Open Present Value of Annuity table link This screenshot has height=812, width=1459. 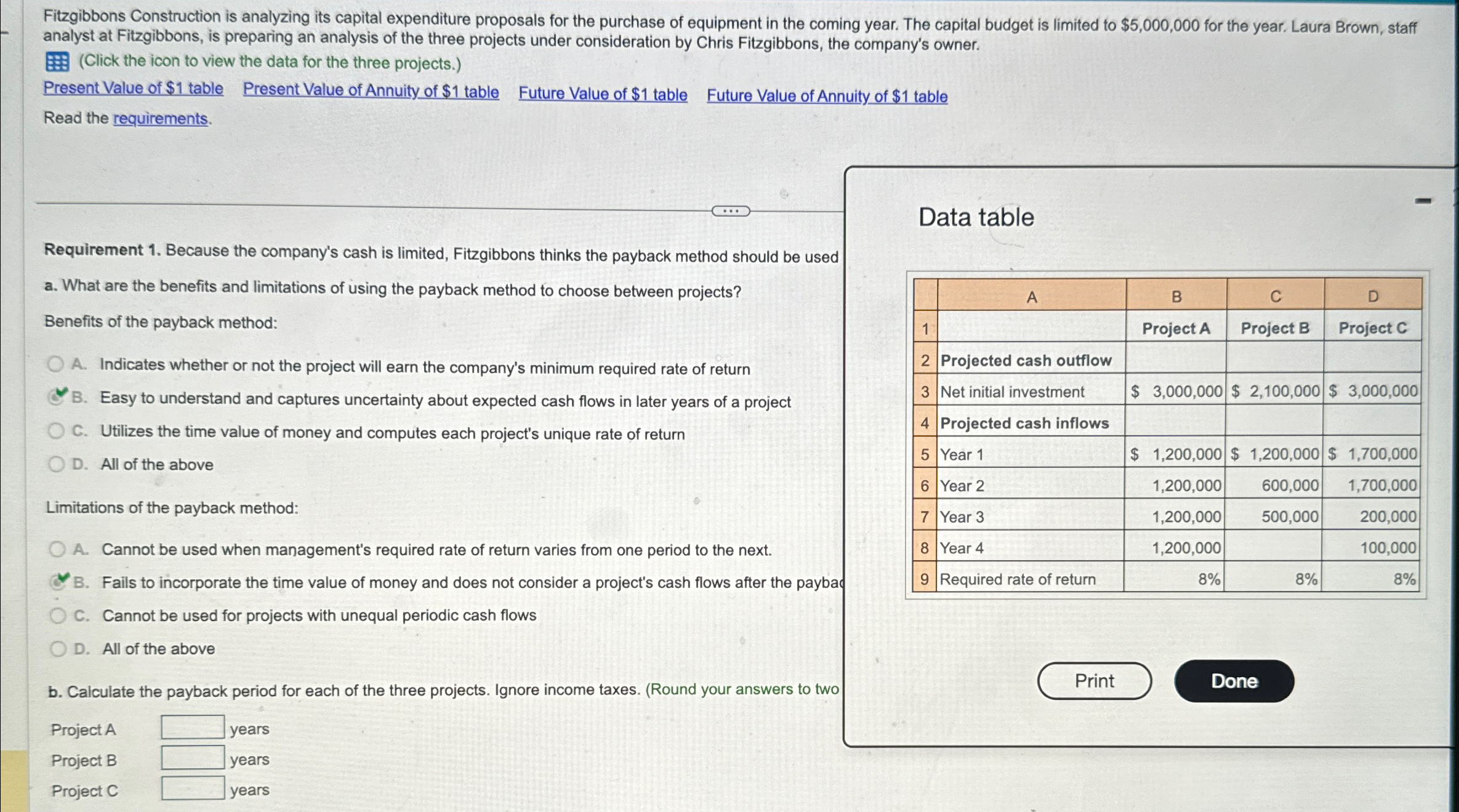click(371, 90)
